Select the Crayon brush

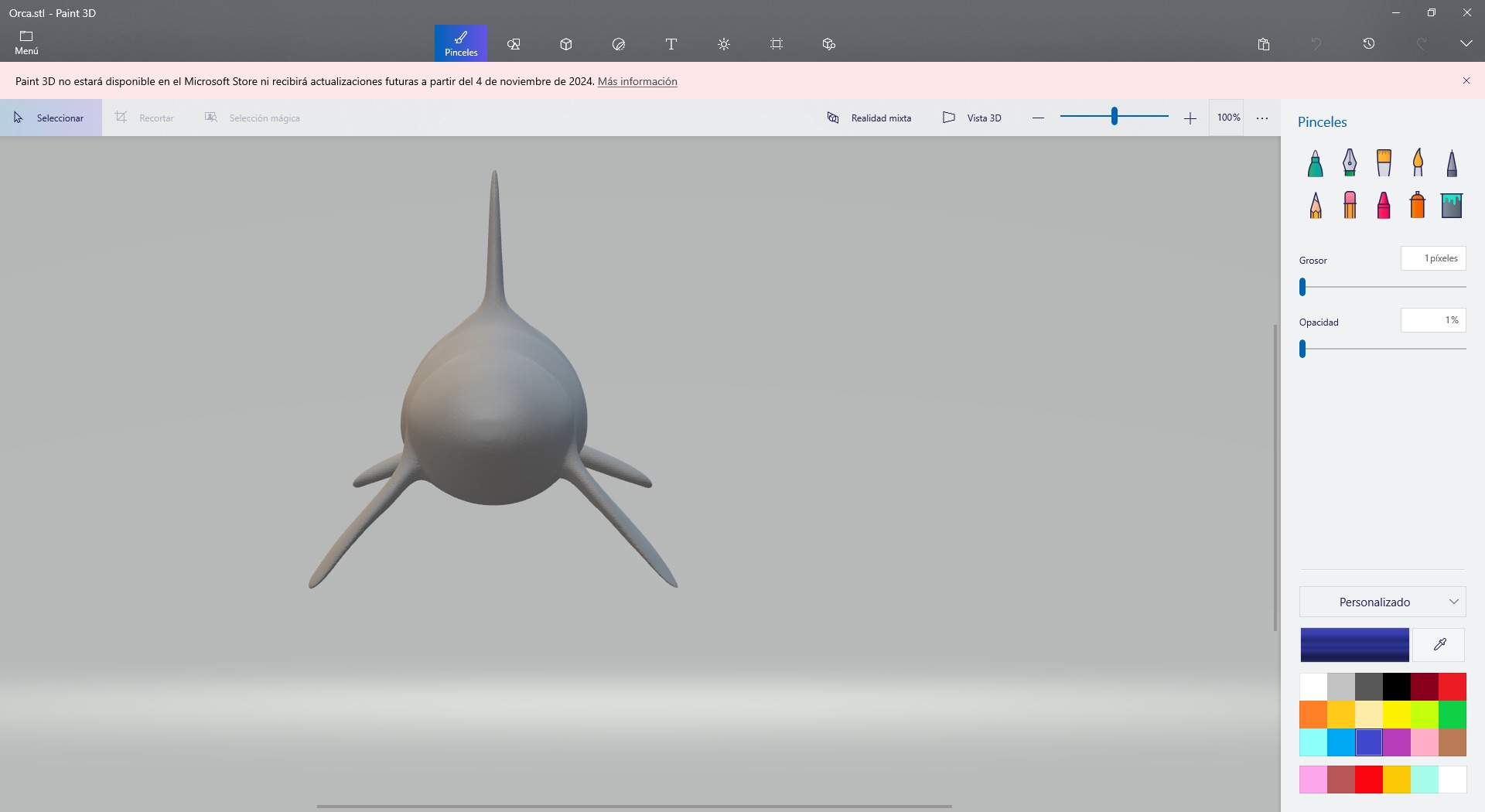pyautogui.click(x=1384, y=205)
